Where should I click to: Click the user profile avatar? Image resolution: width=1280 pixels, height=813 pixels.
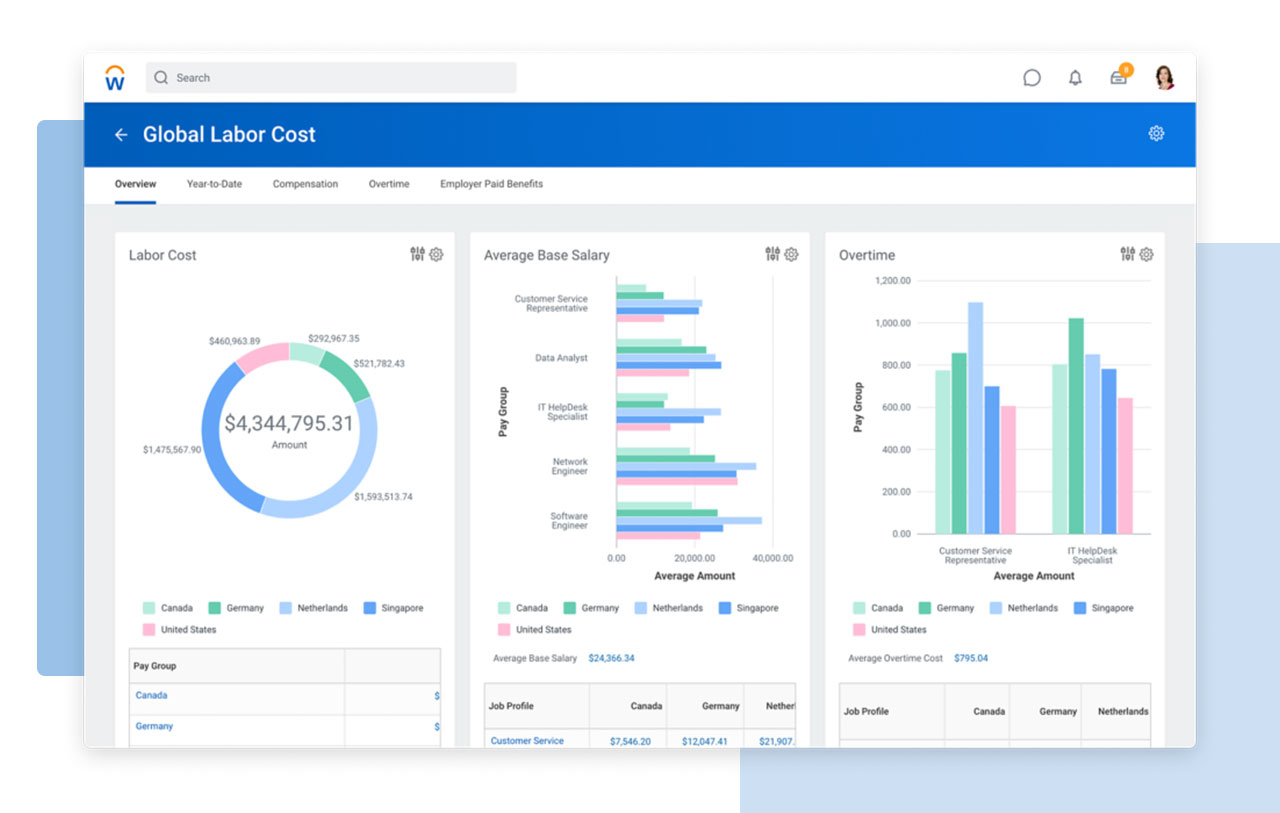click(x=1164, y=78)
